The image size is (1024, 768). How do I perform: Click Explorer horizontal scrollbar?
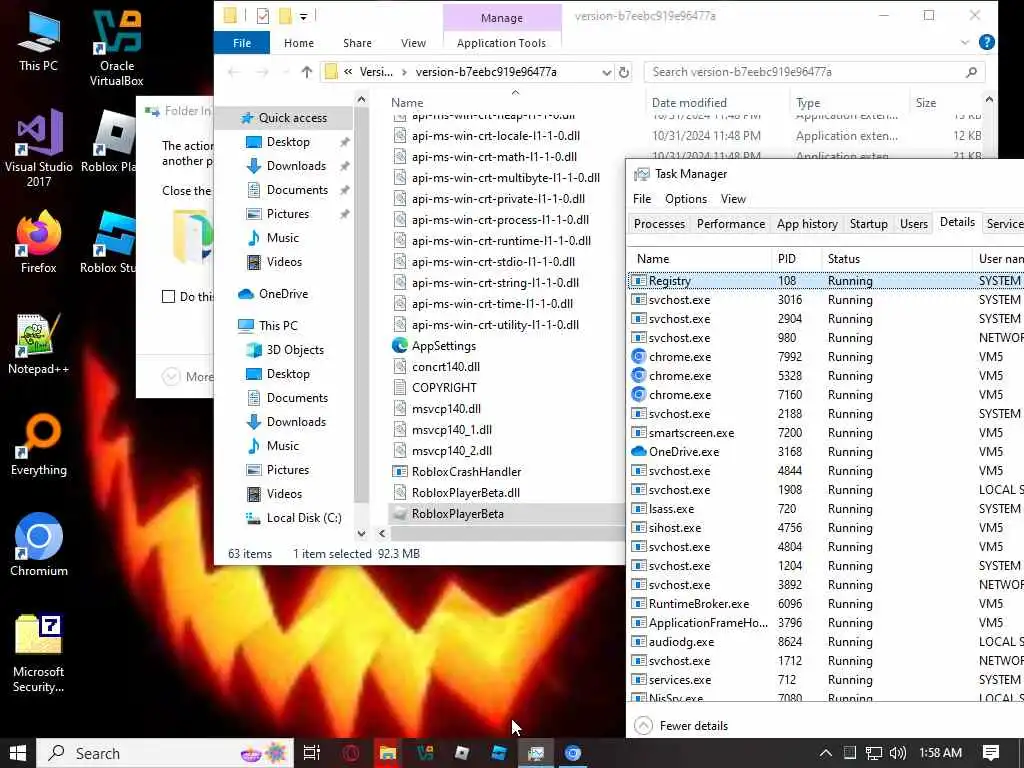[x=506, y=534]
